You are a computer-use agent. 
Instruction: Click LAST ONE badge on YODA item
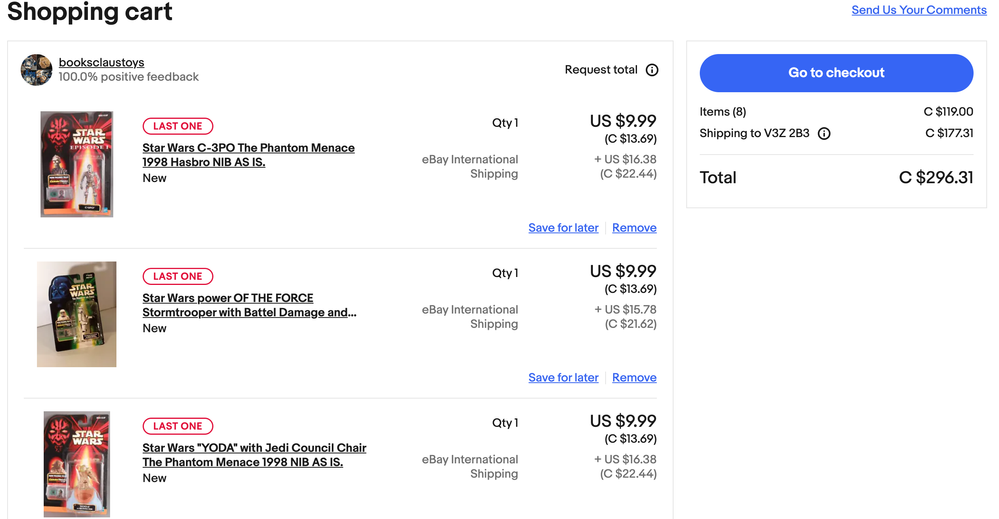tap(178, 426)
